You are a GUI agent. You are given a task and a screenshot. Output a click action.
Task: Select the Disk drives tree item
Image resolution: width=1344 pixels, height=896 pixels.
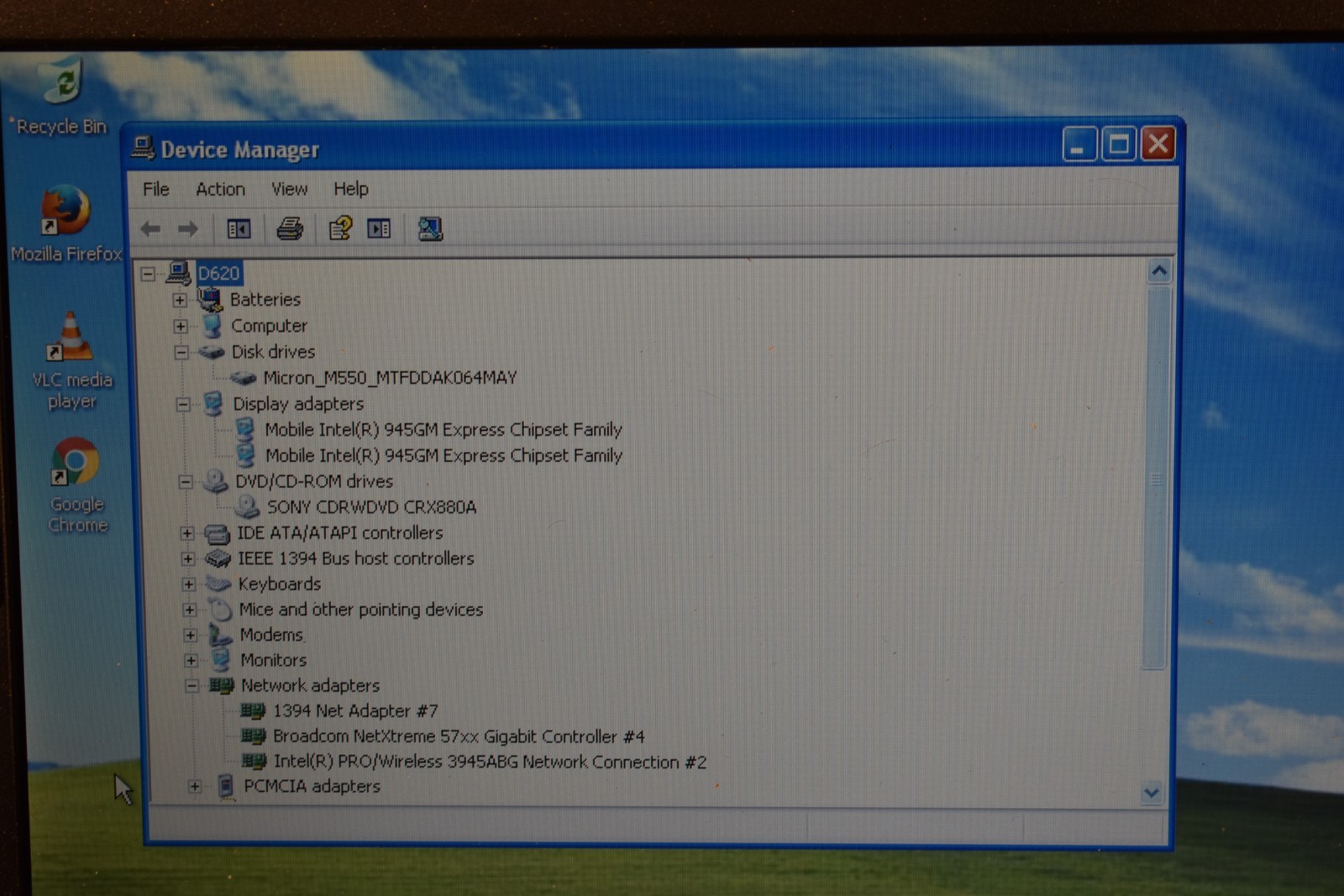click(x=273, y=351)
